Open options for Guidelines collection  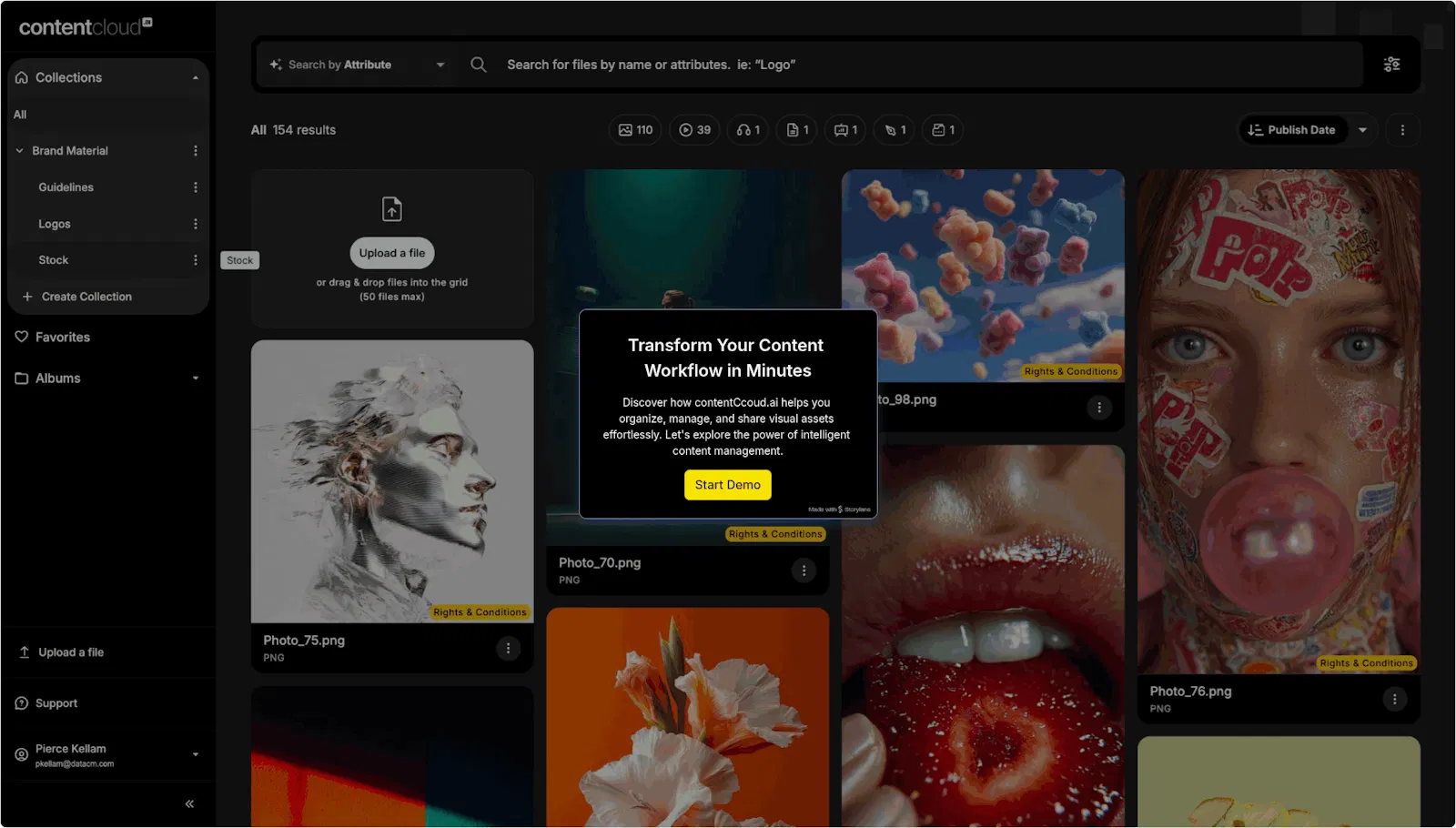(x=195, y=187)
